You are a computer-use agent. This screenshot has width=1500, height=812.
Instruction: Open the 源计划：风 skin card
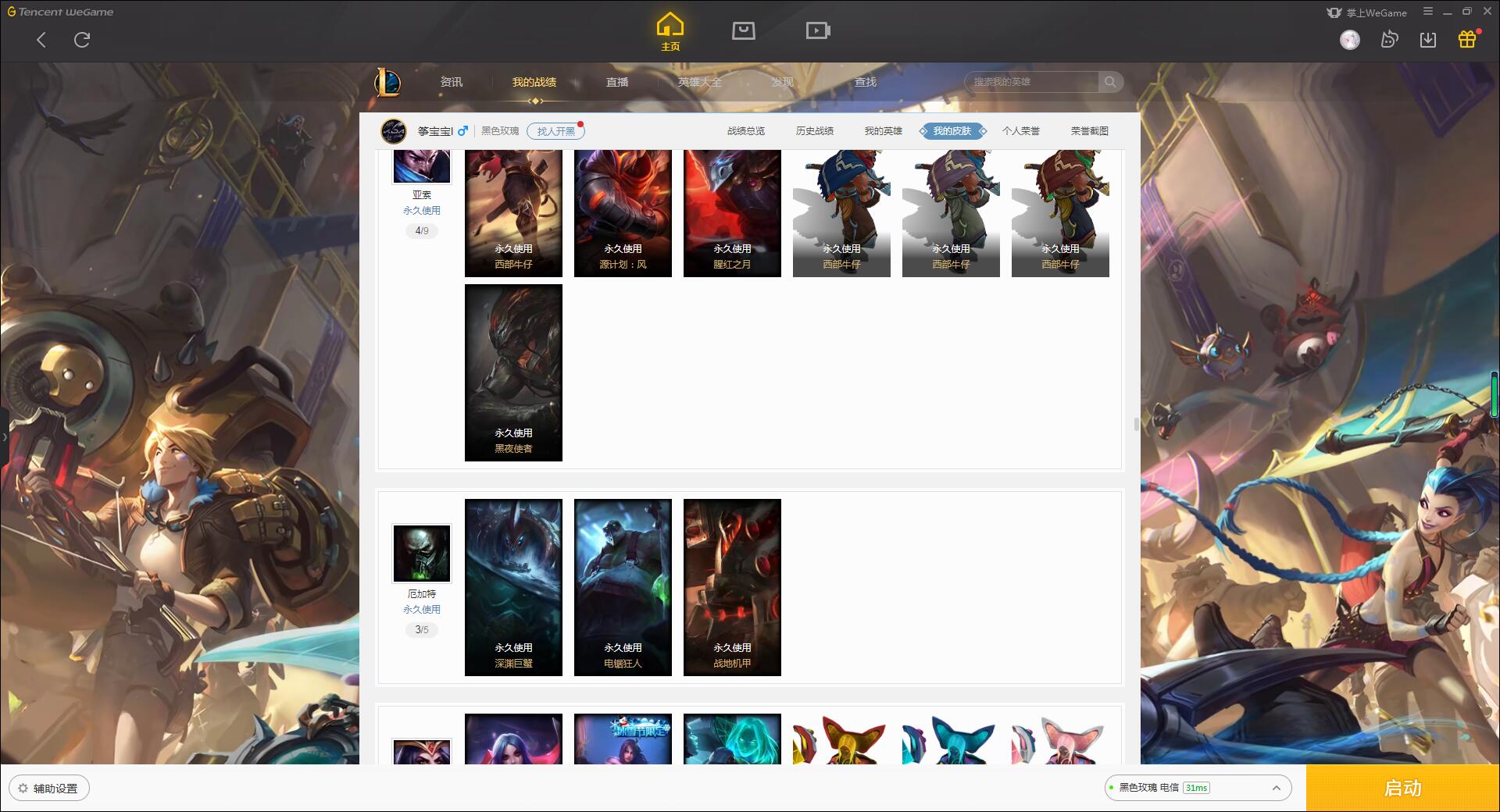click(x=623, y=213)
